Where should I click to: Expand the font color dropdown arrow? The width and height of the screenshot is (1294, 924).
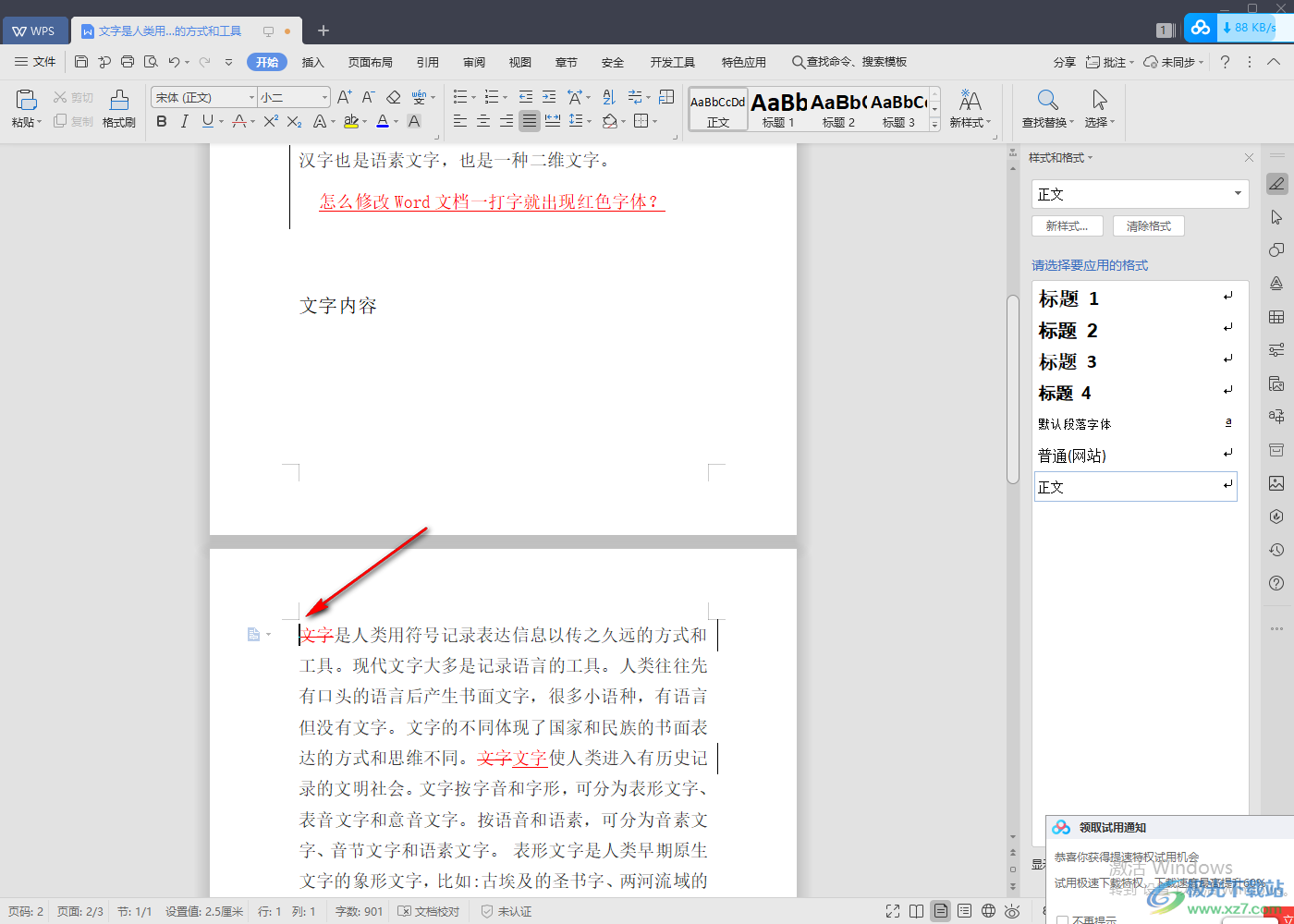[397, 121]
